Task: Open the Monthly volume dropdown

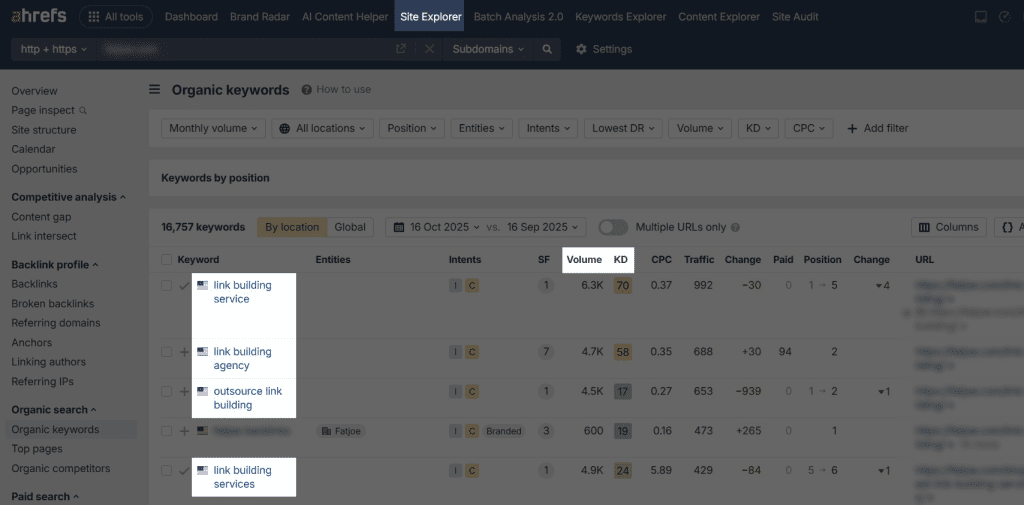Action: (213, 129)
